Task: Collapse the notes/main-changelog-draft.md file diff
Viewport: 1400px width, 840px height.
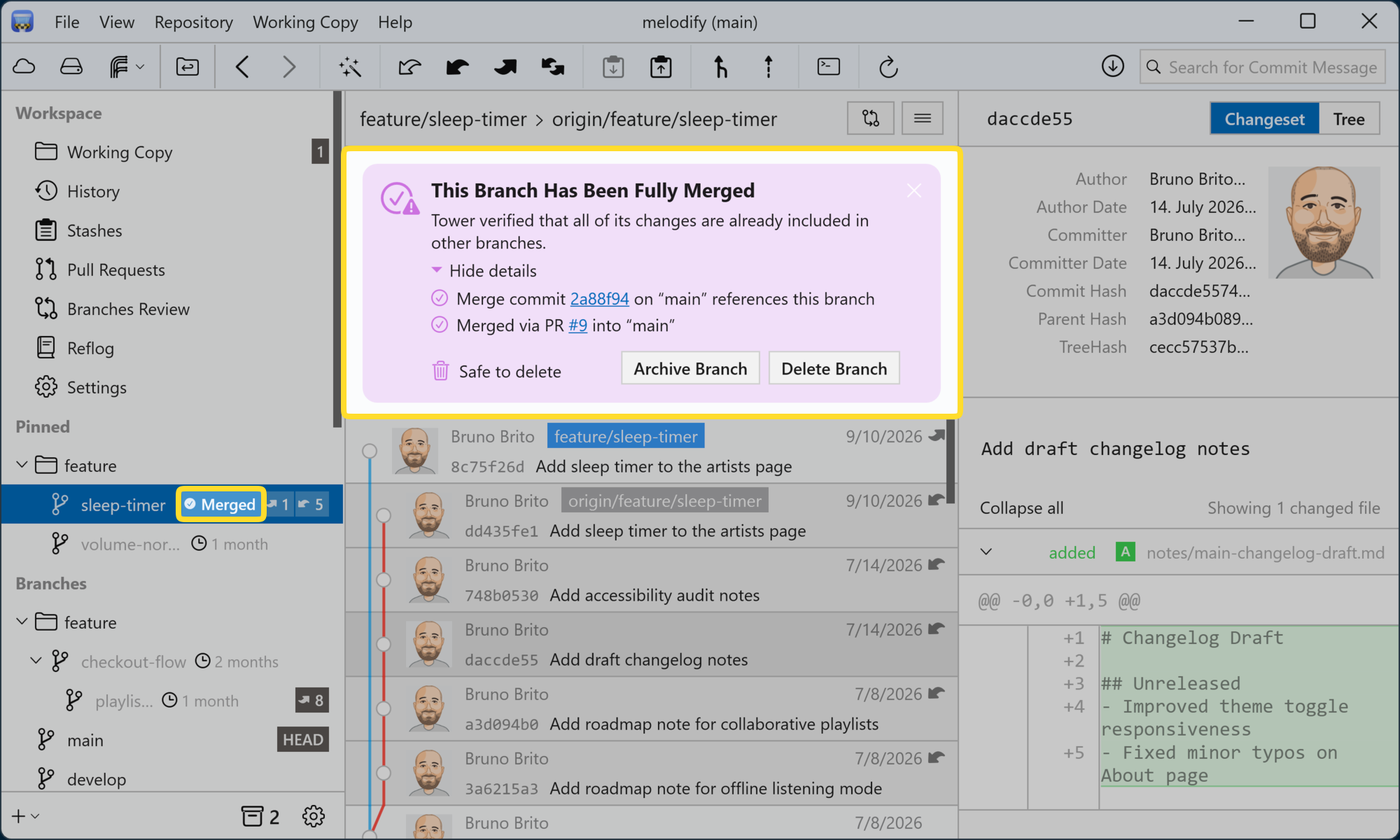Action: click(x=986, y=552)
